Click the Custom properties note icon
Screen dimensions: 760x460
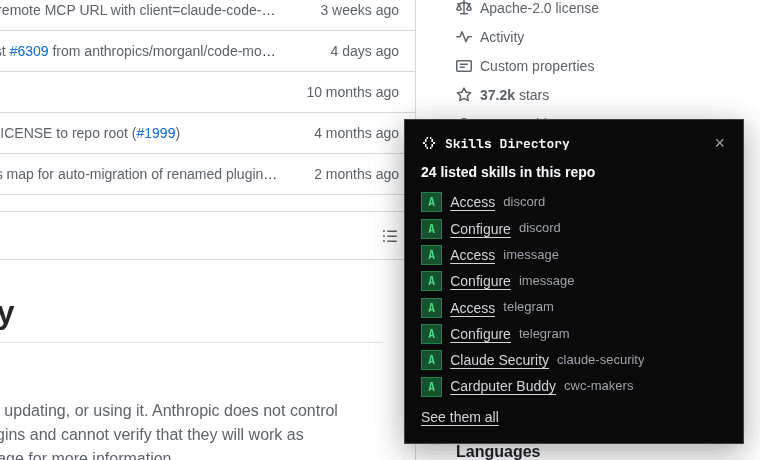tap(464, 66)
